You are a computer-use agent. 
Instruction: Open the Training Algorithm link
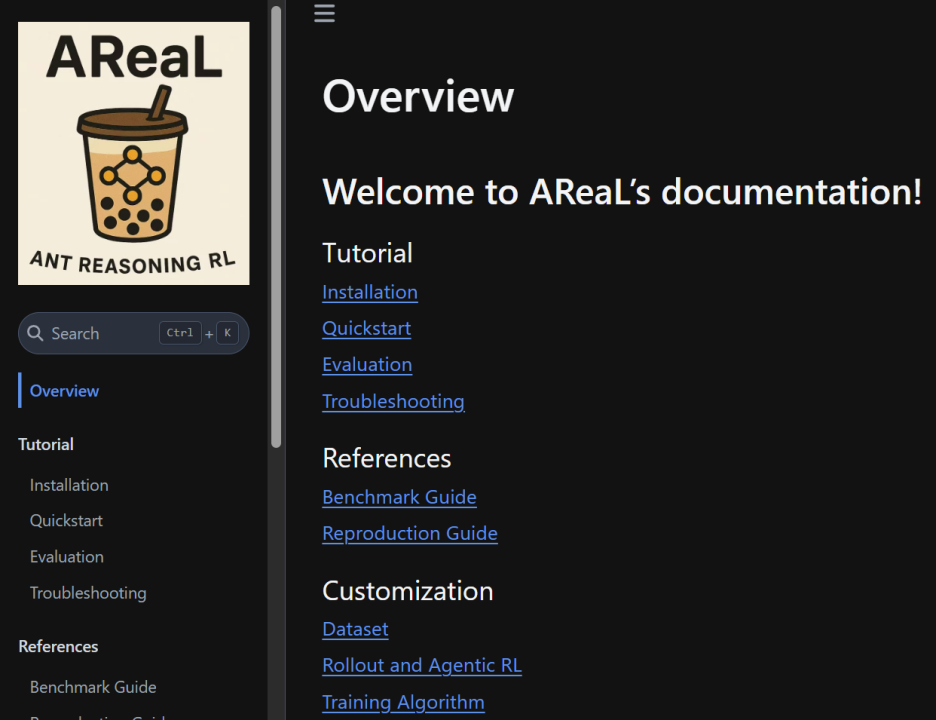coord(404,702)
